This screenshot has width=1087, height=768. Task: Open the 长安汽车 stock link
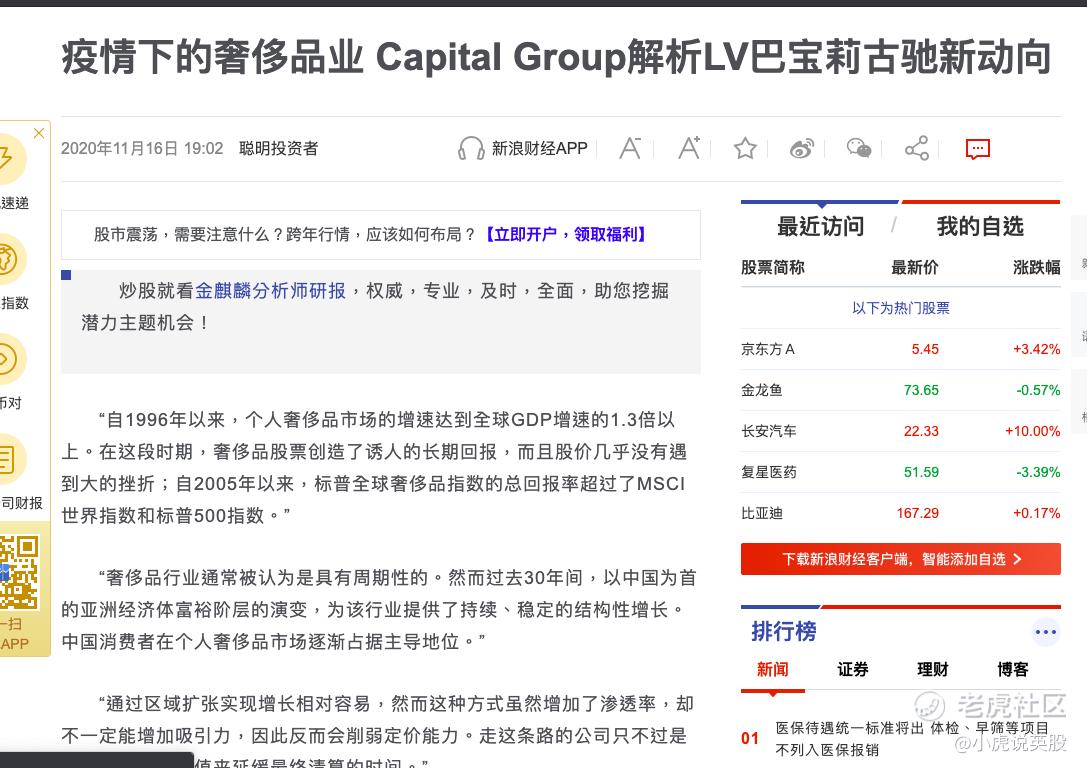769,431
